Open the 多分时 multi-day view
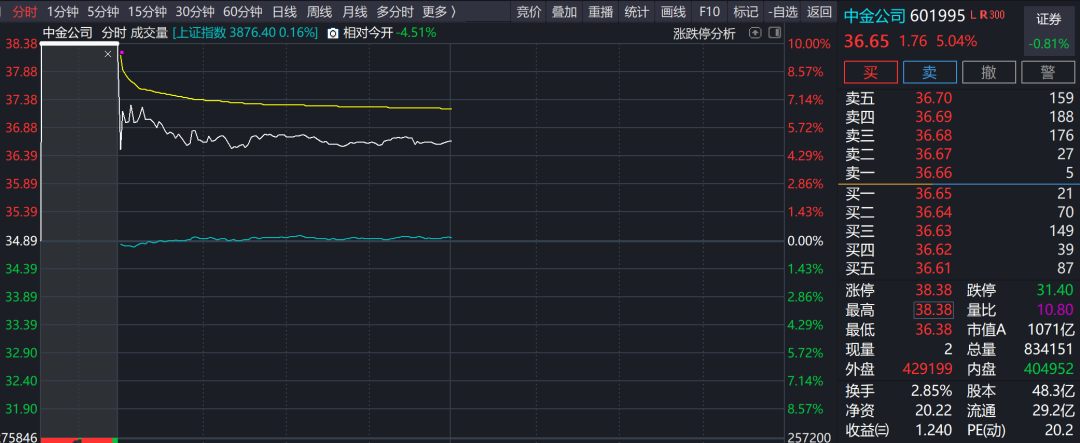Image resolution: width=1080 pixels, height=443 pixels. click(395, 12)
